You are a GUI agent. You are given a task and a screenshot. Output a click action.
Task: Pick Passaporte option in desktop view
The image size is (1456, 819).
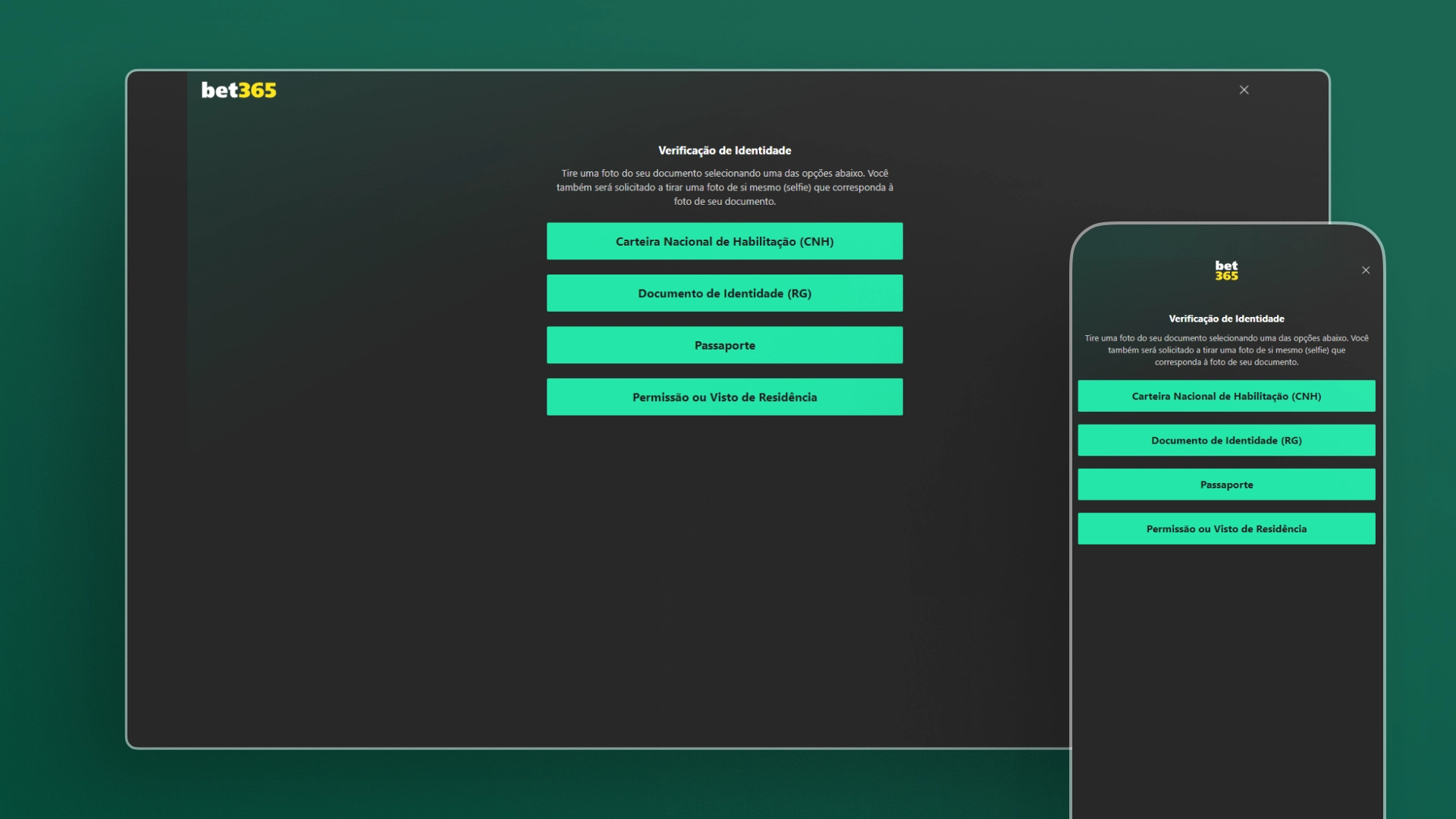pos(724,345)
